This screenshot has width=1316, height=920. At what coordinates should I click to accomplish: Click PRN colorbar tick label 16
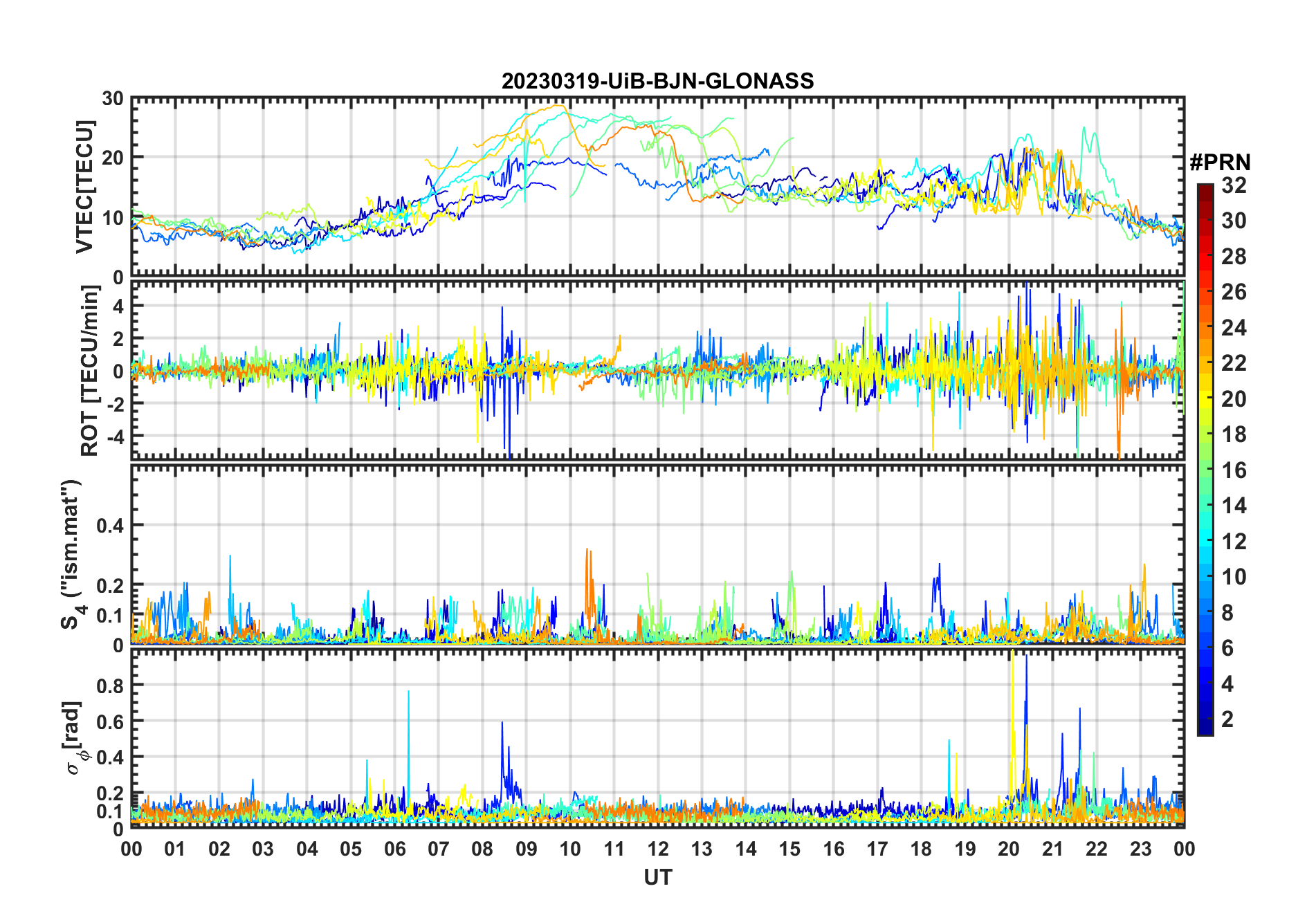coord(1234,470)
